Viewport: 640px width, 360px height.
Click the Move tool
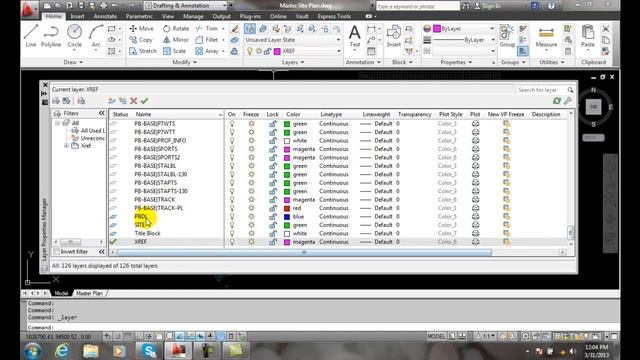tap(141, 29)
